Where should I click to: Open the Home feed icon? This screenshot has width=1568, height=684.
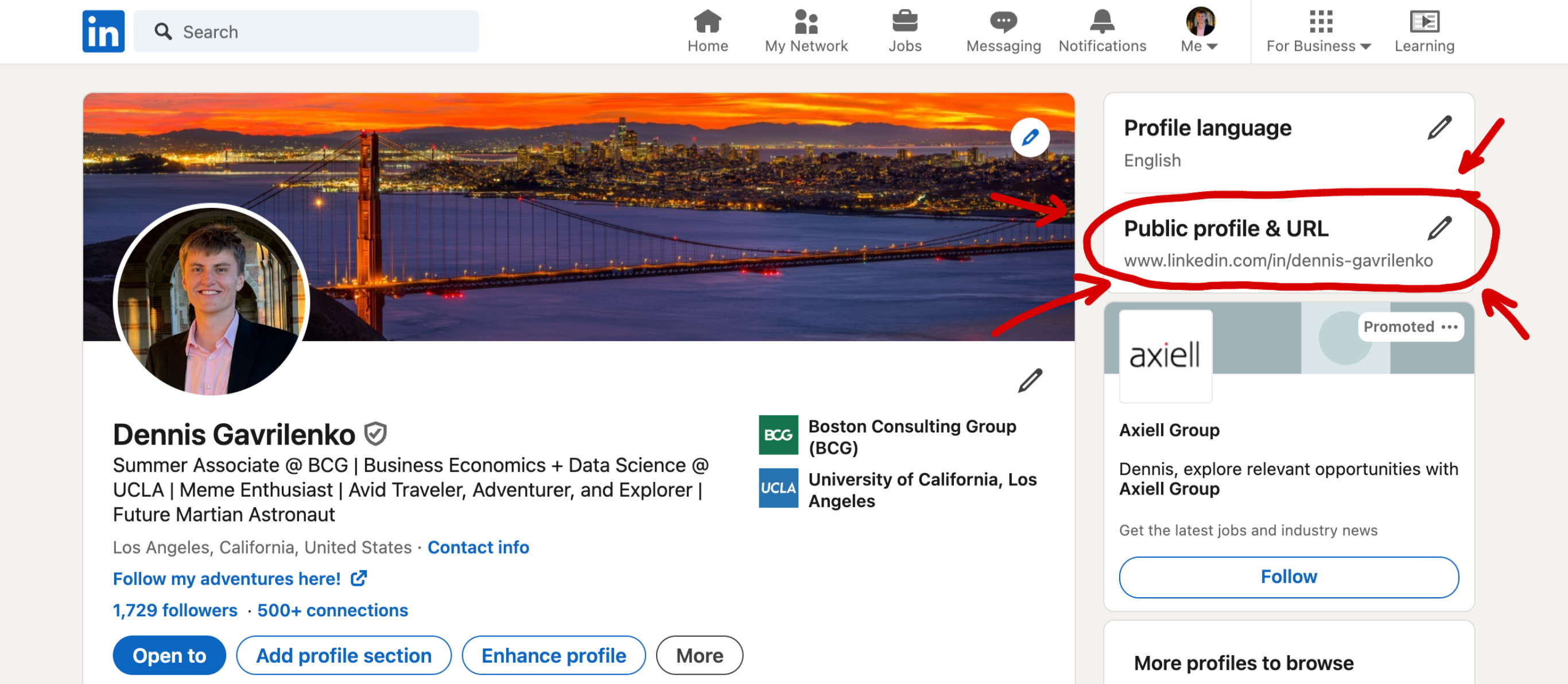pos(707,22)
